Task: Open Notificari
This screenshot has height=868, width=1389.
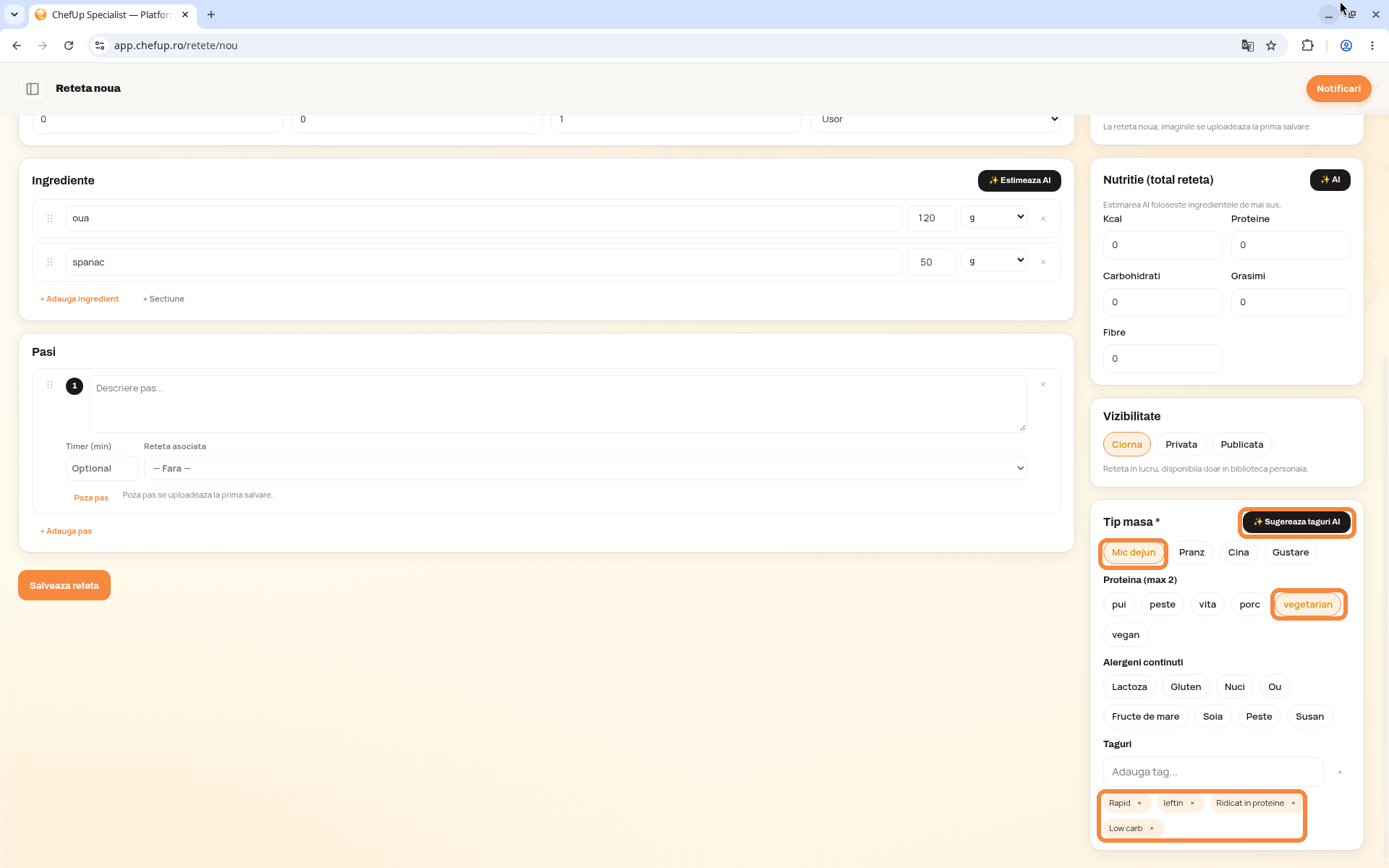Action: (1338, 88)
